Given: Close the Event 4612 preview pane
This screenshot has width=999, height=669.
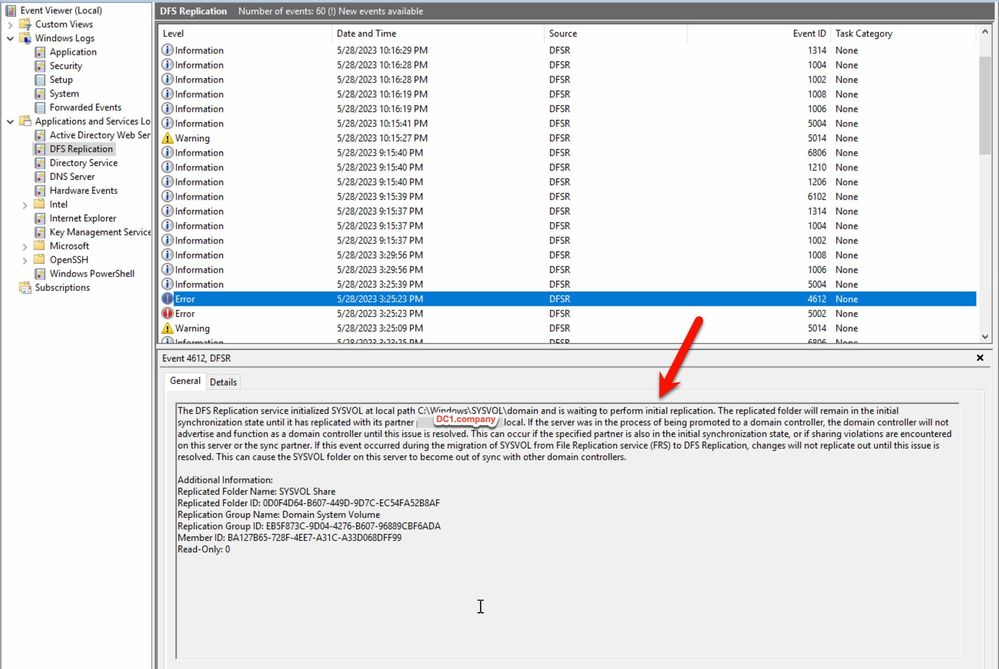Looking at the screenshot, I should click(x=980, y=358).
